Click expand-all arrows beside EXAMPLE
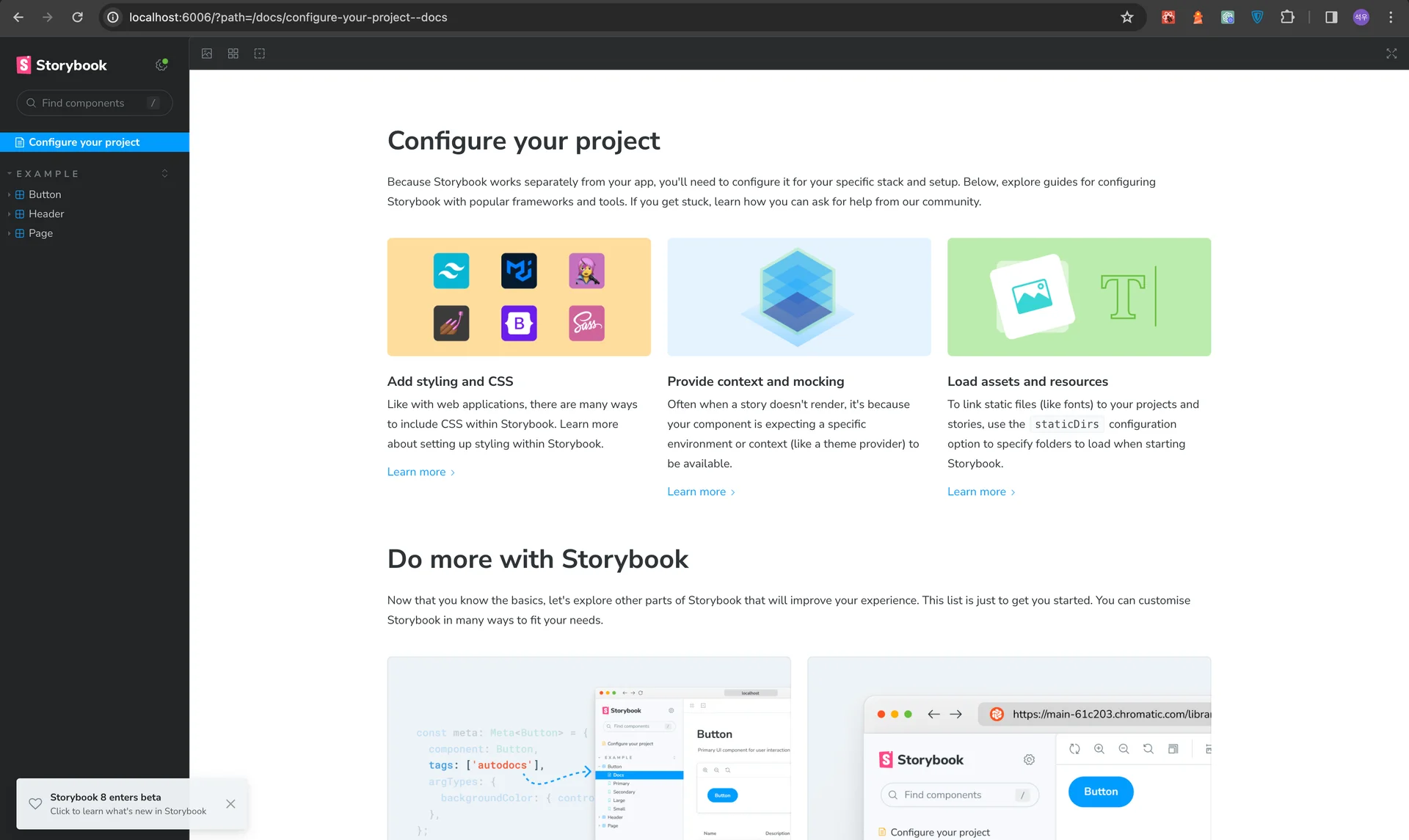 click(164, 174)
